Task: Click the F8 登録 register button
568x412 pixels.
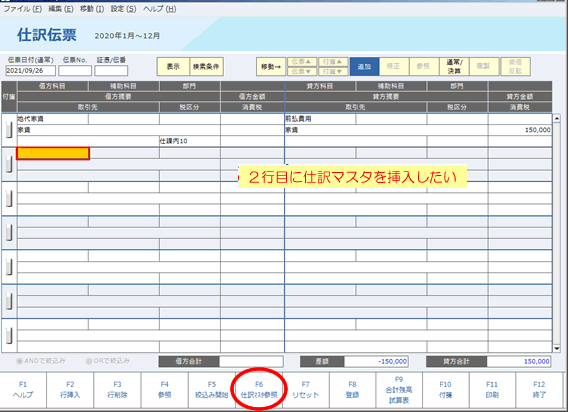Action: point(352,390)
